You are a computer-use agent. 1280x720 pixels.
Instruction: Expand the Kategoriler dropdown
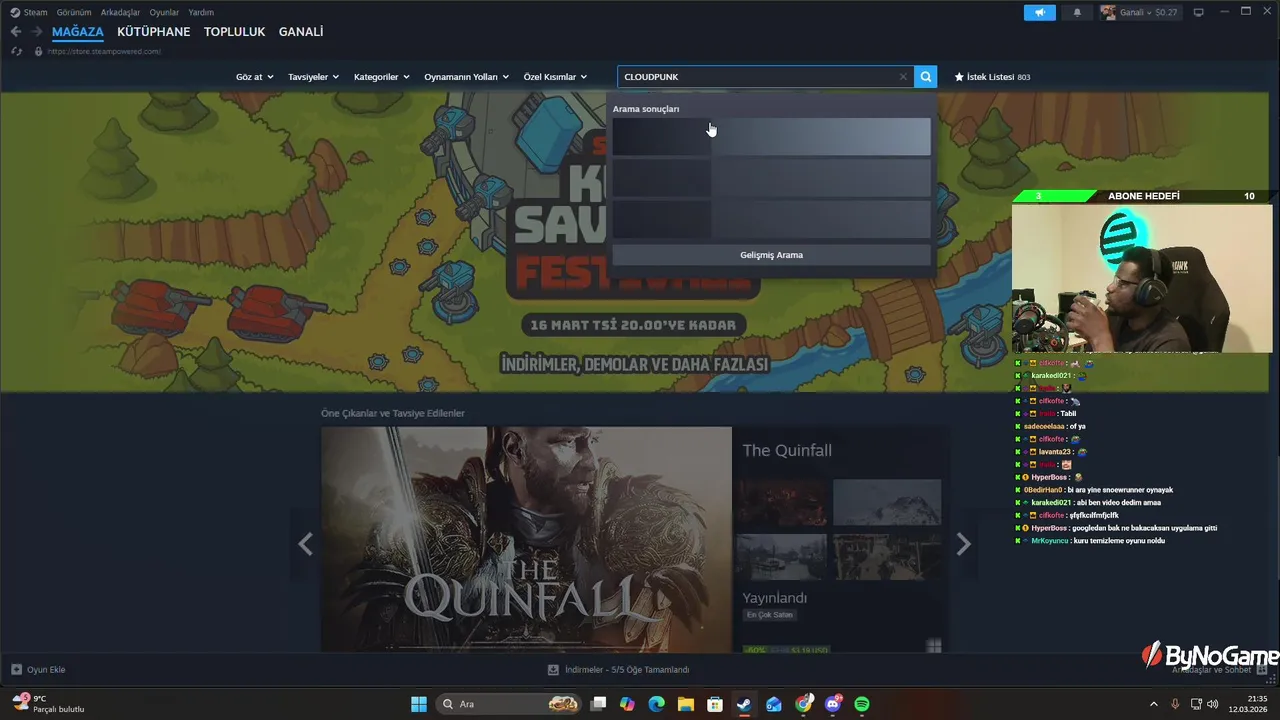(x=382, y=77)
